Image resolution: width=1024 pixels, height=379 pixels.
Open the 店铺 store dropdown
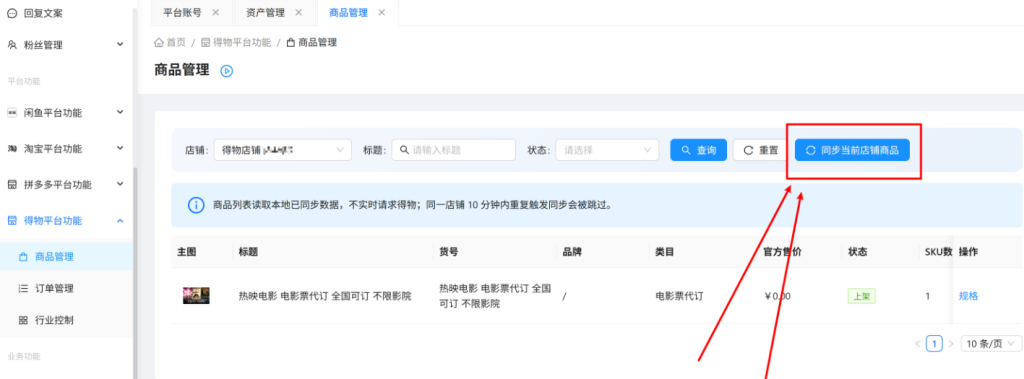(282, 150)
